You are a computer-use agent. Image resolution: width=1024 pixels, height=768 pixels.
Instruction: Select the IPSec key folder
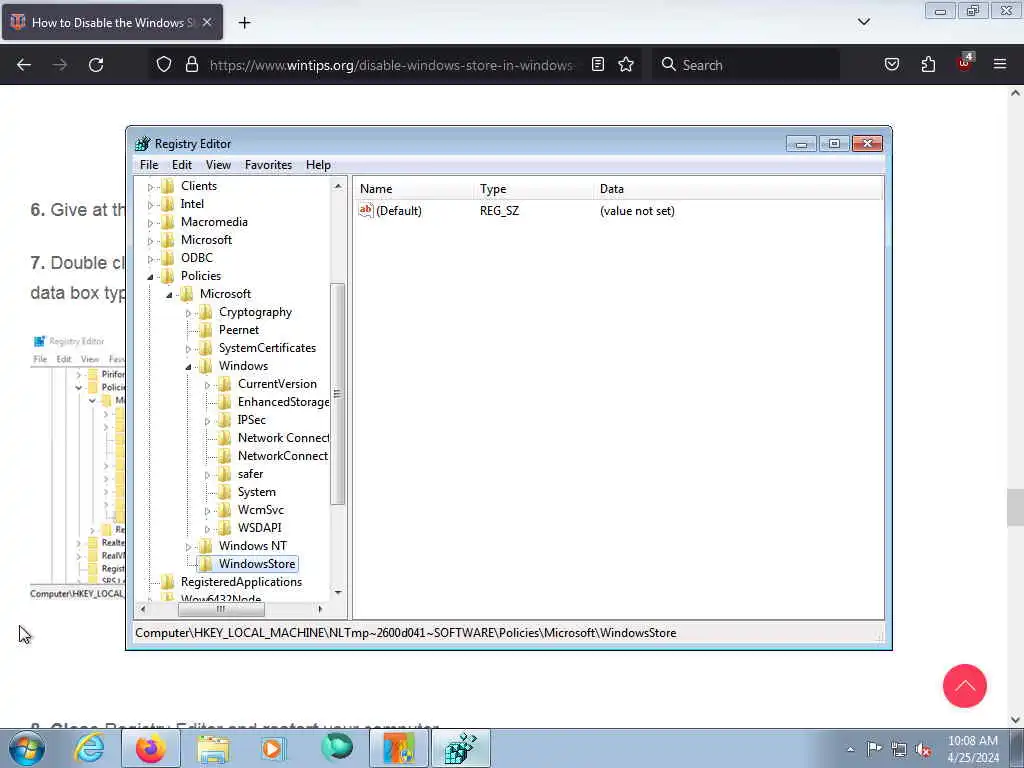(x=251, y=420)
